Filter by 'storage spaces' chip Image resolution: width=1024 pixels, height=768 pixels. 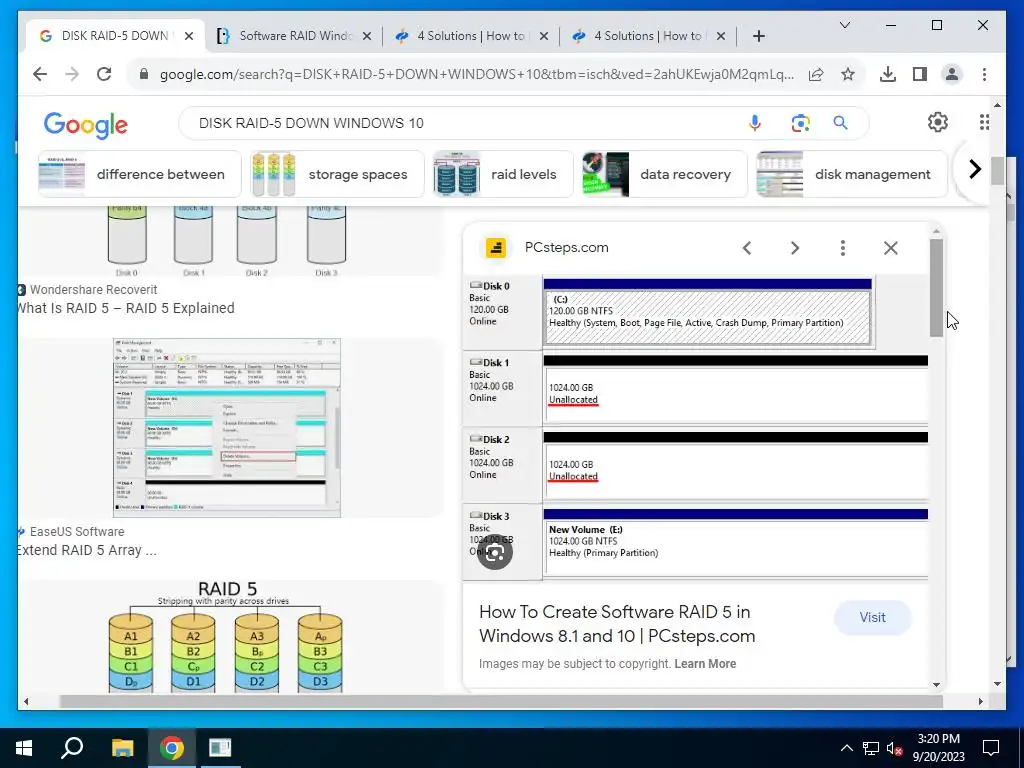coord(338,174)
